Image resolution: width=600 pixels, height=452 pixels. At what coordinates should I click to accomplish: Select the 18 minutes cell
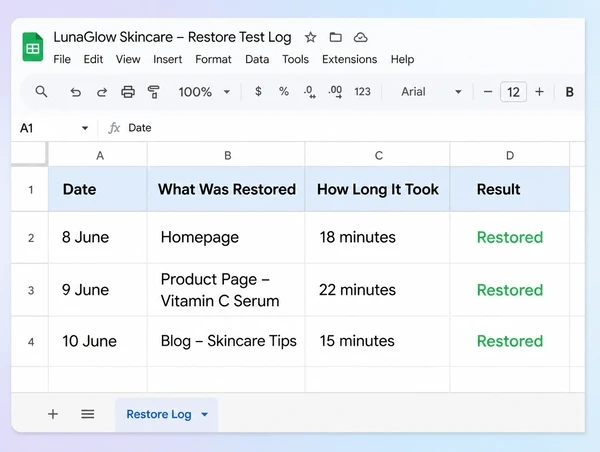click(377, 237)
